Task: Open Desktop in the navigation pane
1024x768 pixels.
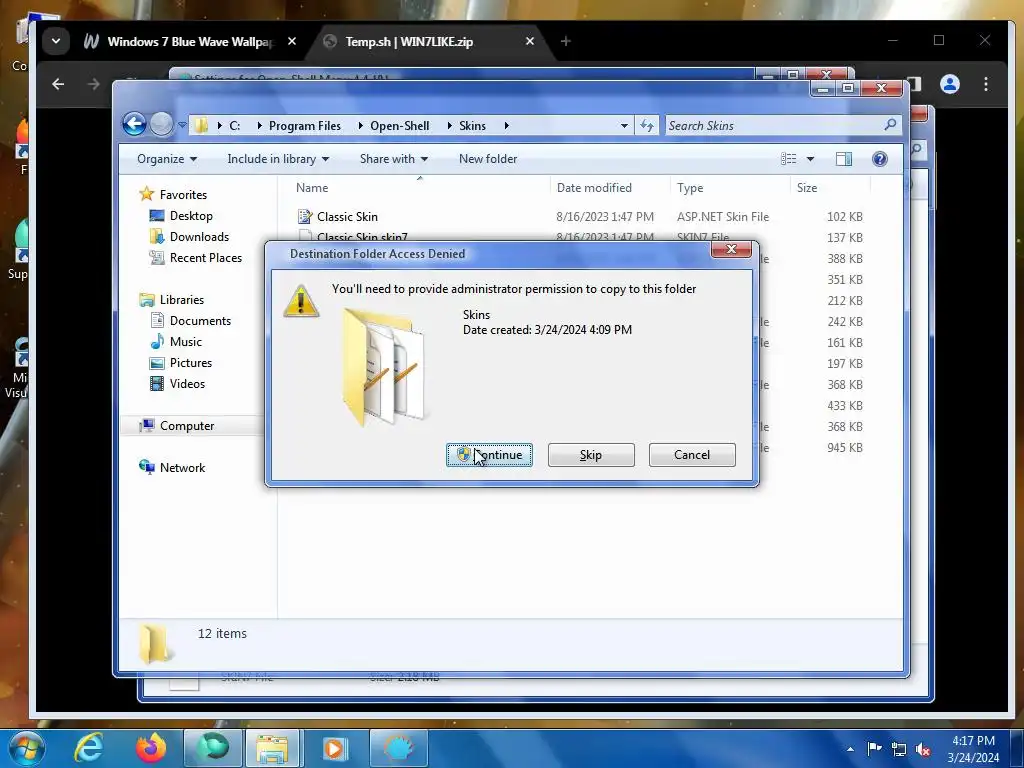Action: pos(181,216)
